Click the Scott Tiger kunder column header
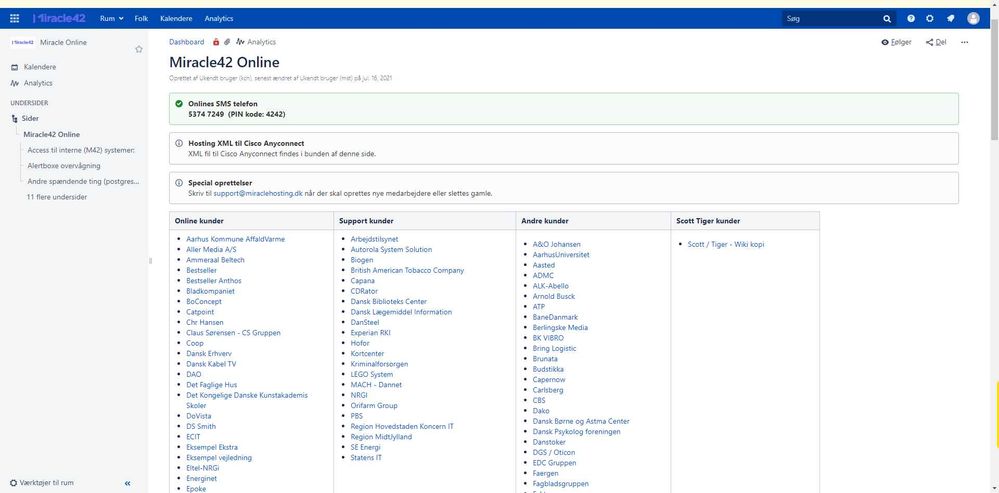Viewport: 999px width, 493px height. click(x=708, y=221)
